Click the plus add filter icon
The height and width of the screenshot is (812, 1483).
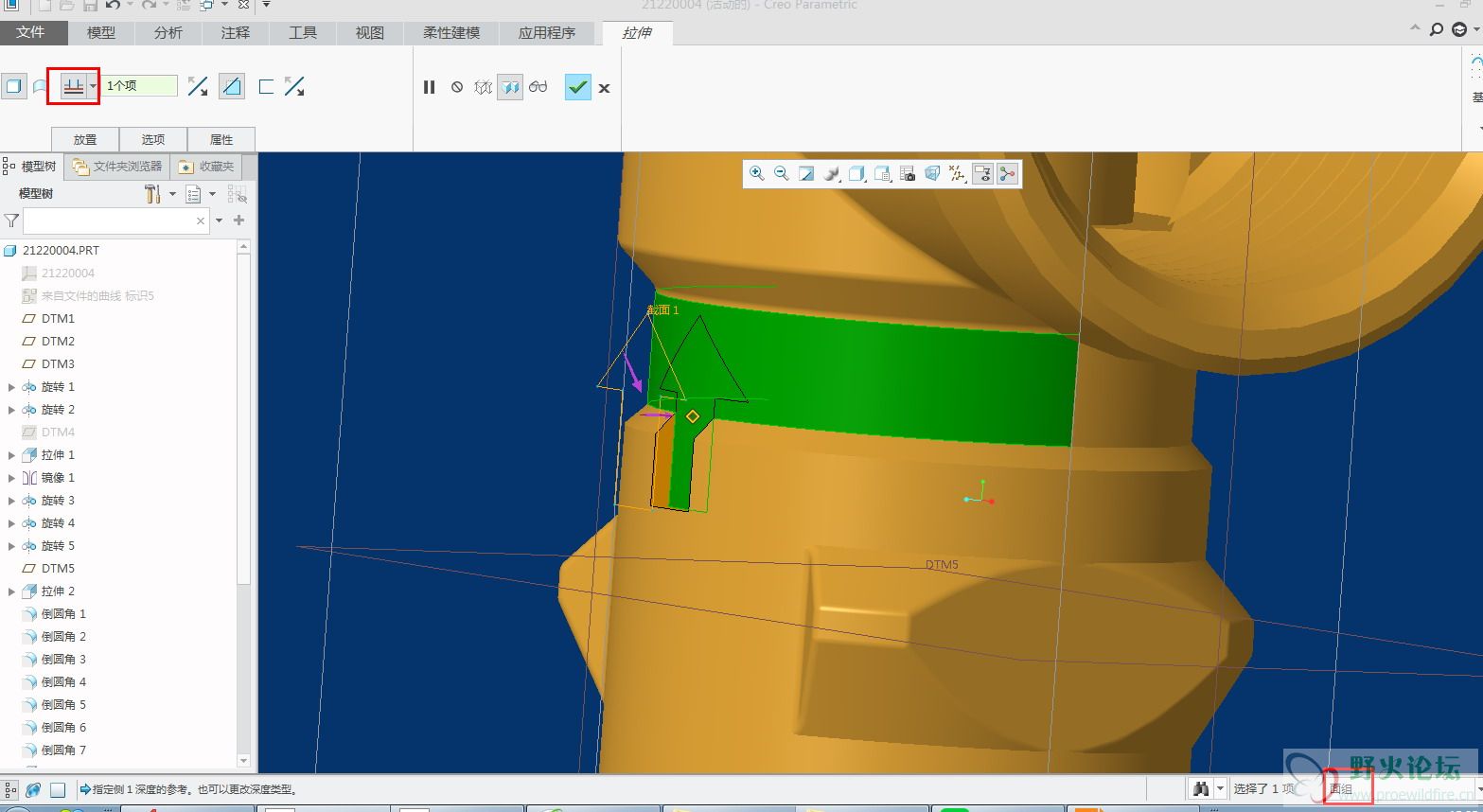click(x=238, y=221)
